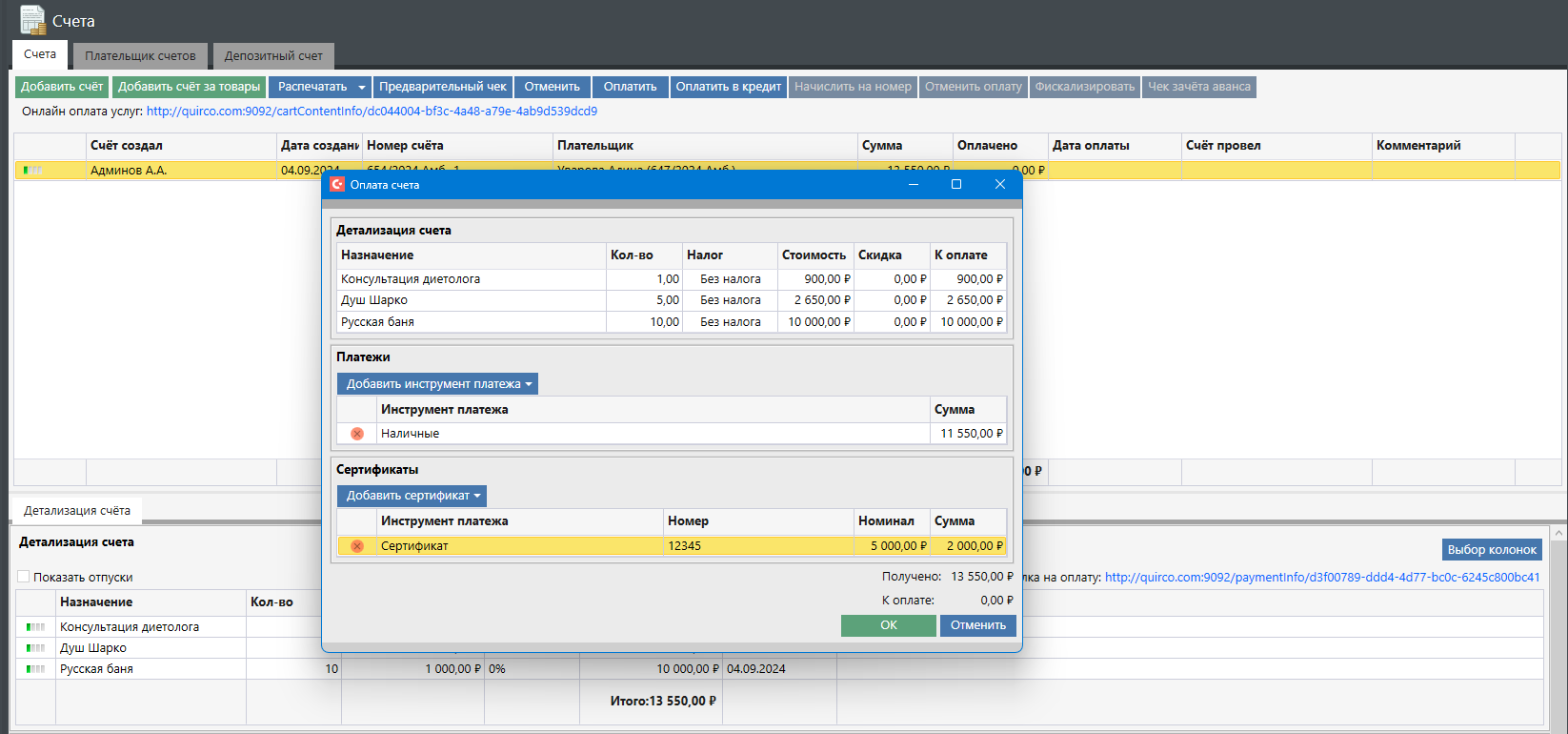Click status indicator for Консультация диетолога row
Screen dimensions: 1568x734
tap(35, 627)
